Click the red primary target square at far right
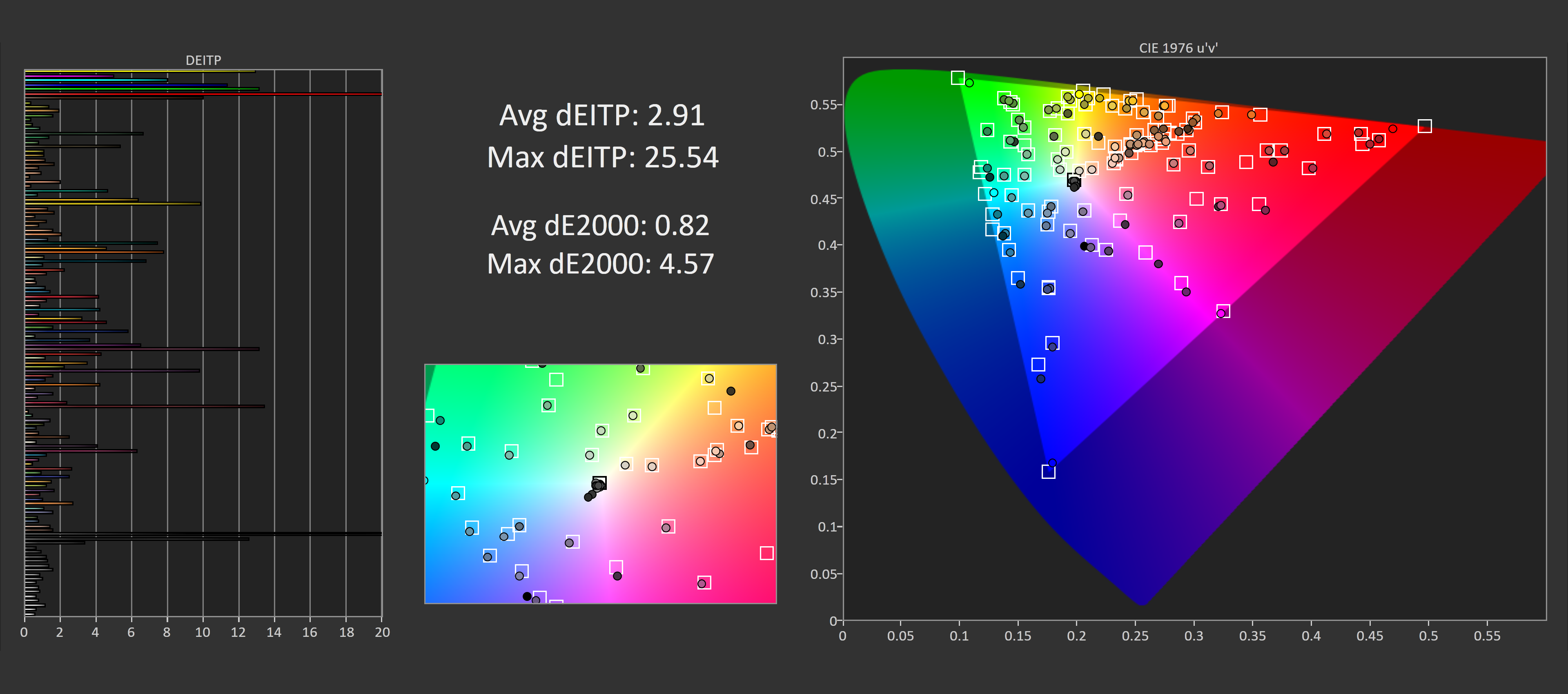 1424,126
